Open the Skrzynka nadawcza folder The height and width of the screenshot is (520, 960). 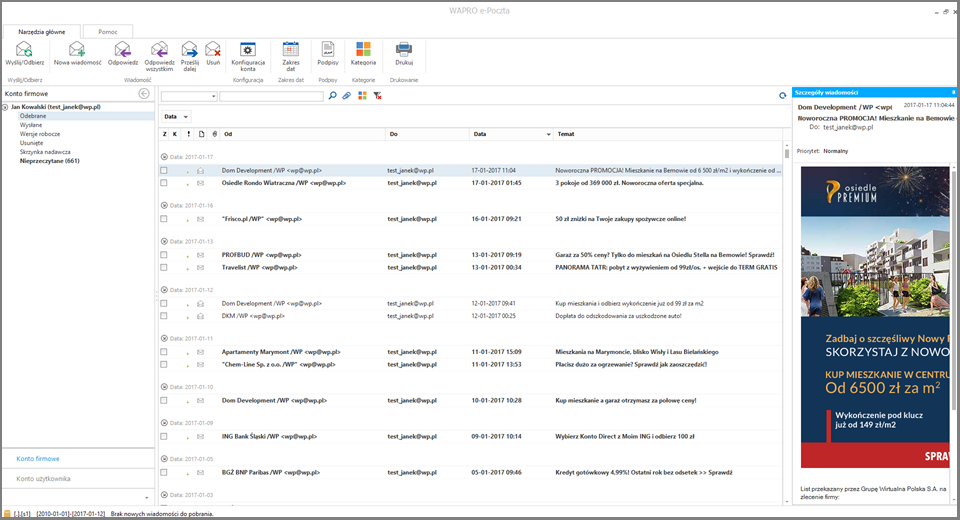point(45,152)
